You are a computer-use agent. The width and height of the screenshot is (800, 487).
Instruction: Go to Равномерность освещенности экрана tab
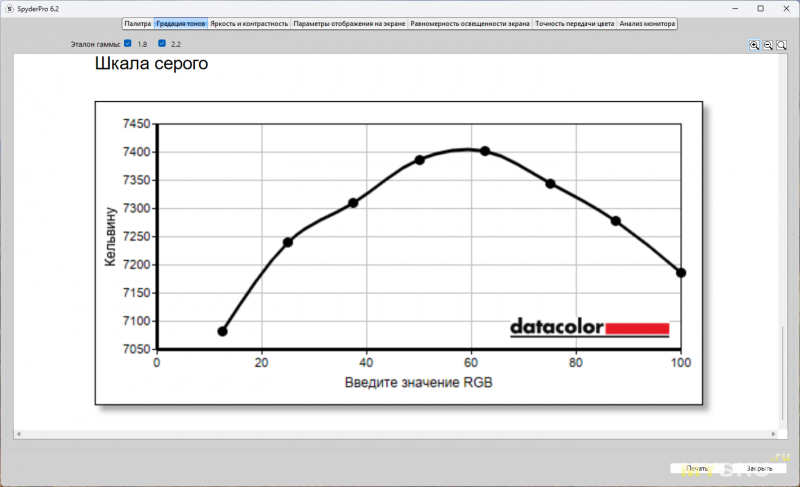point(470,23)
